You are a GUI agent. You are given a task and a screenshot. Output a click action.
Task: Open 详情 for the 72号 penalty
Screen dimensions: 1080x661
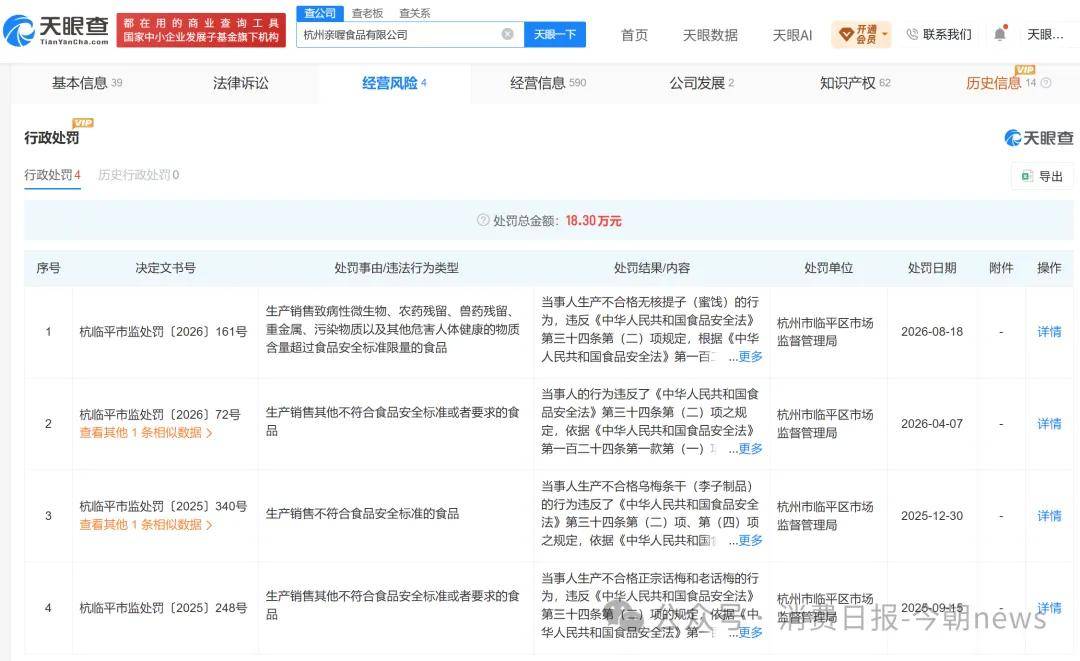(x=1049, y=423)
